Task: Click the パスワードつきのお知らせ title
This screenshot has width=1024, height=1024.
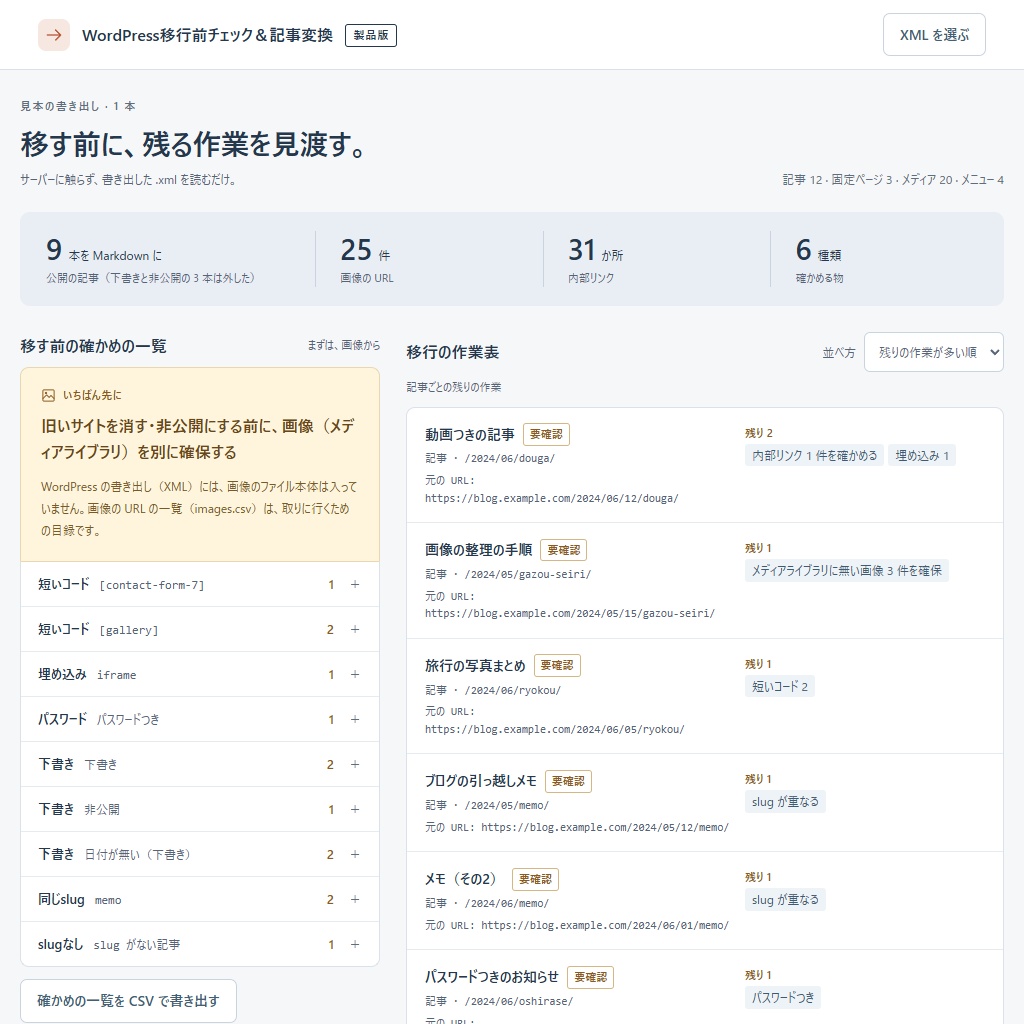Action: coord(492,977)
